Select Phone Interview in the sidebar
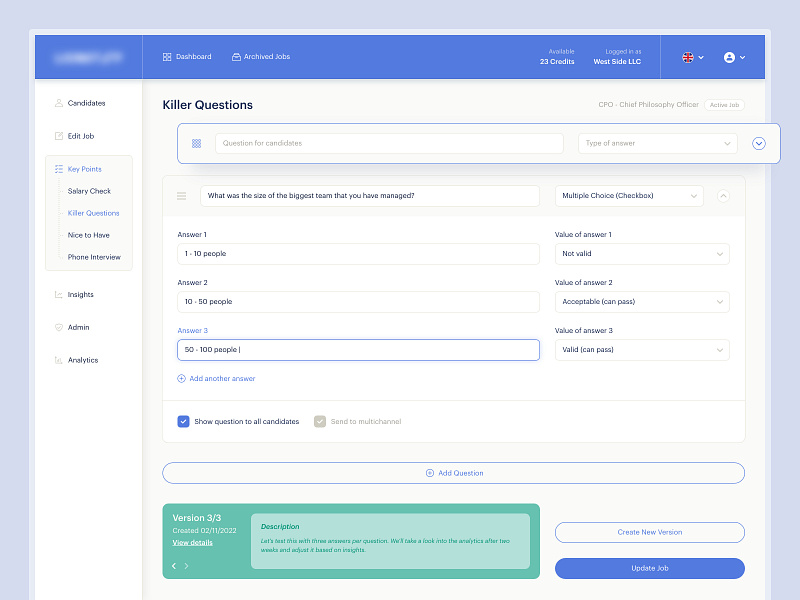800x600 pixels. (93, 257)
